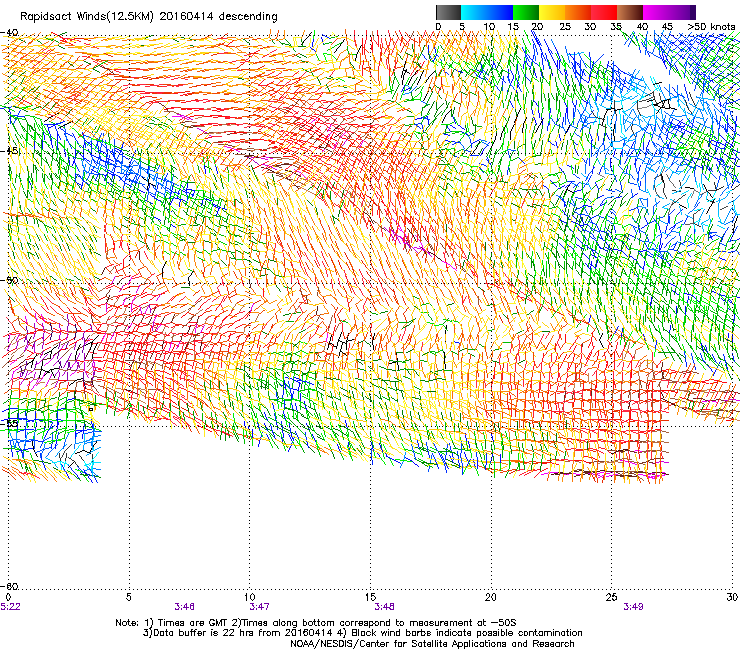
Task: Pick the orange 25-30 knots legend segment
Action: point(578,12)
